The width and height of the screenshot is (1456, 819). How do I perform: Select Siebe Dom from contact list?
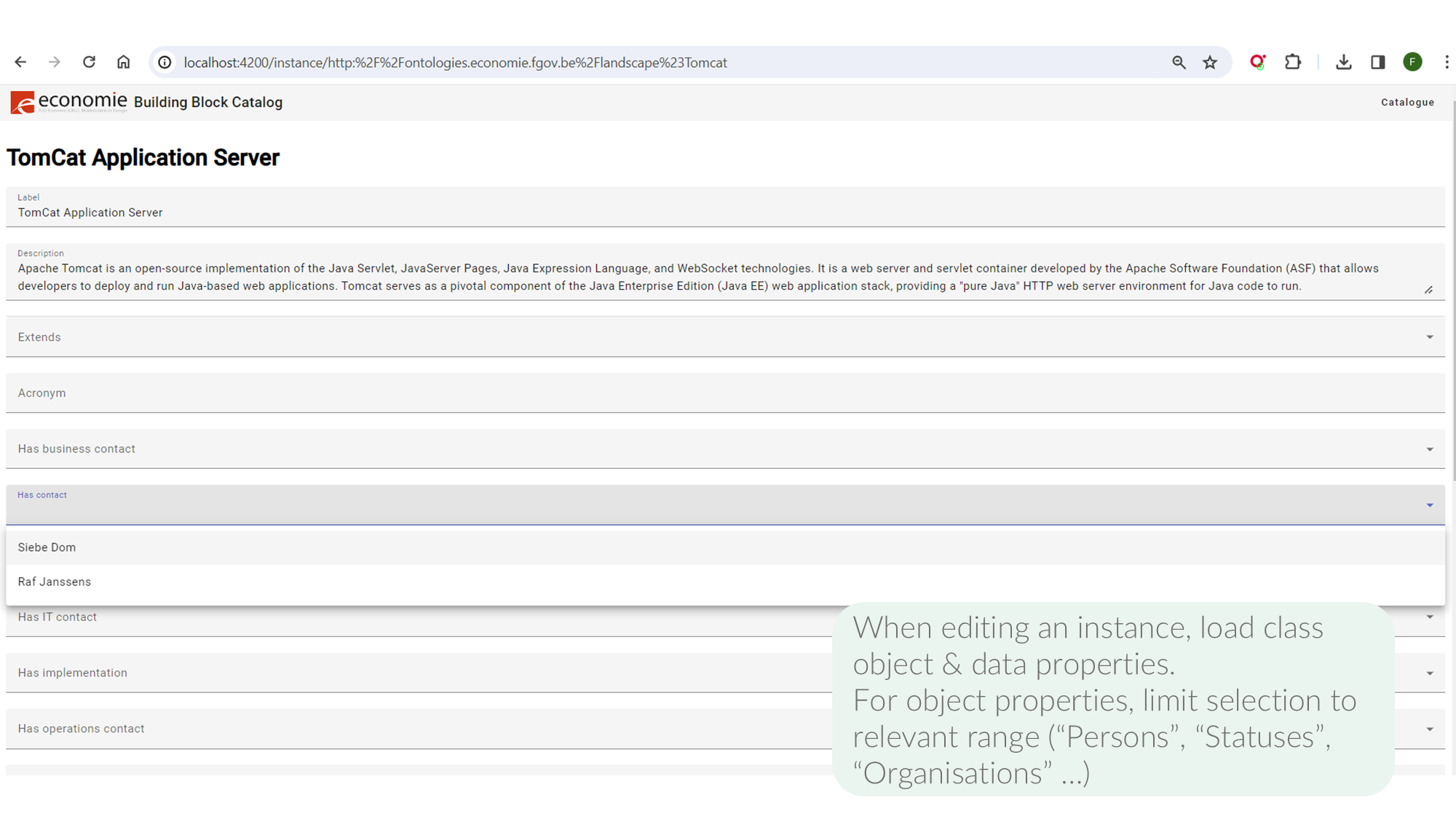pyautogui.click(x=47, y=547)
